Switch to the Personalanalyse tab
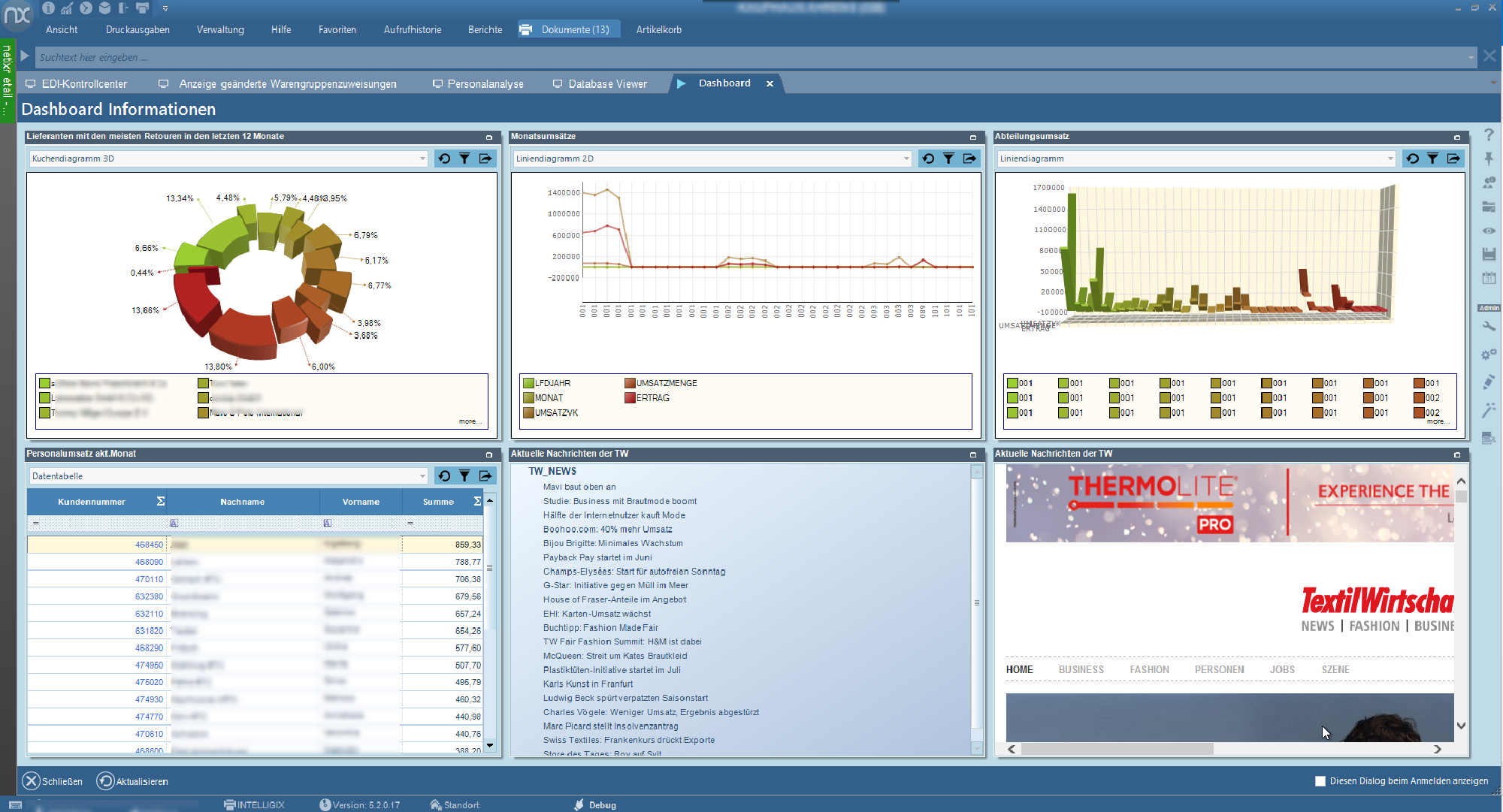This screenshot has height=812, width=1503. tap(478, 84)
